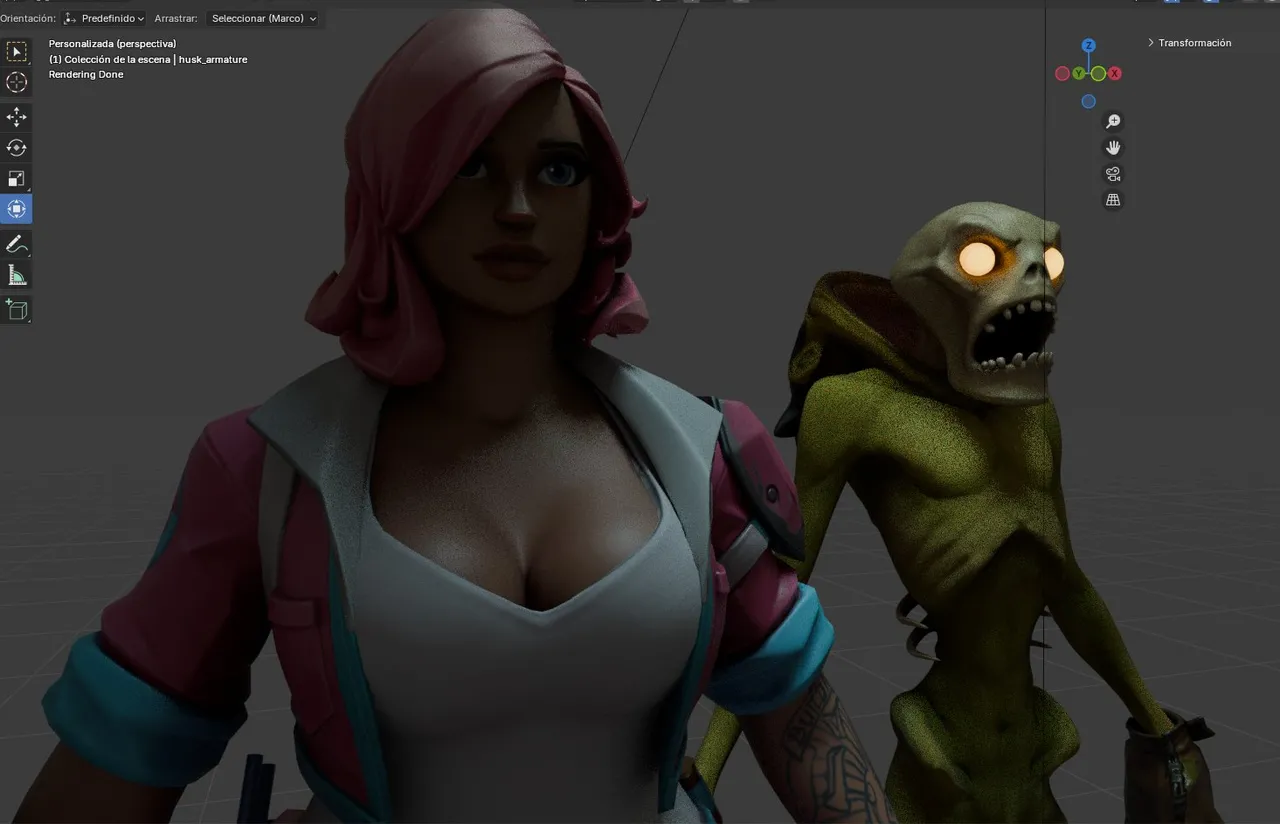Select the Add Cube tool
Viewport: 1280px width, 824px height.
click(x=16, y=309)
